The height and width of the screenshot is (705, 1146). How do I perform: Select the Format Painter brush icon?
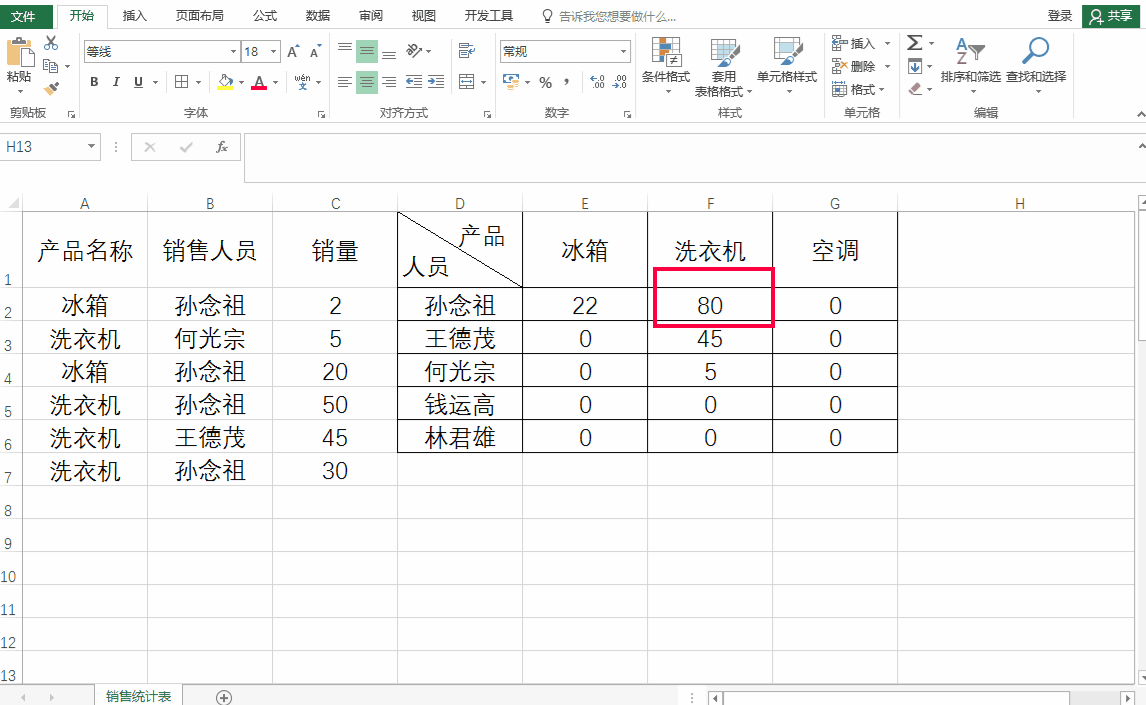click(x=51, y=88)
